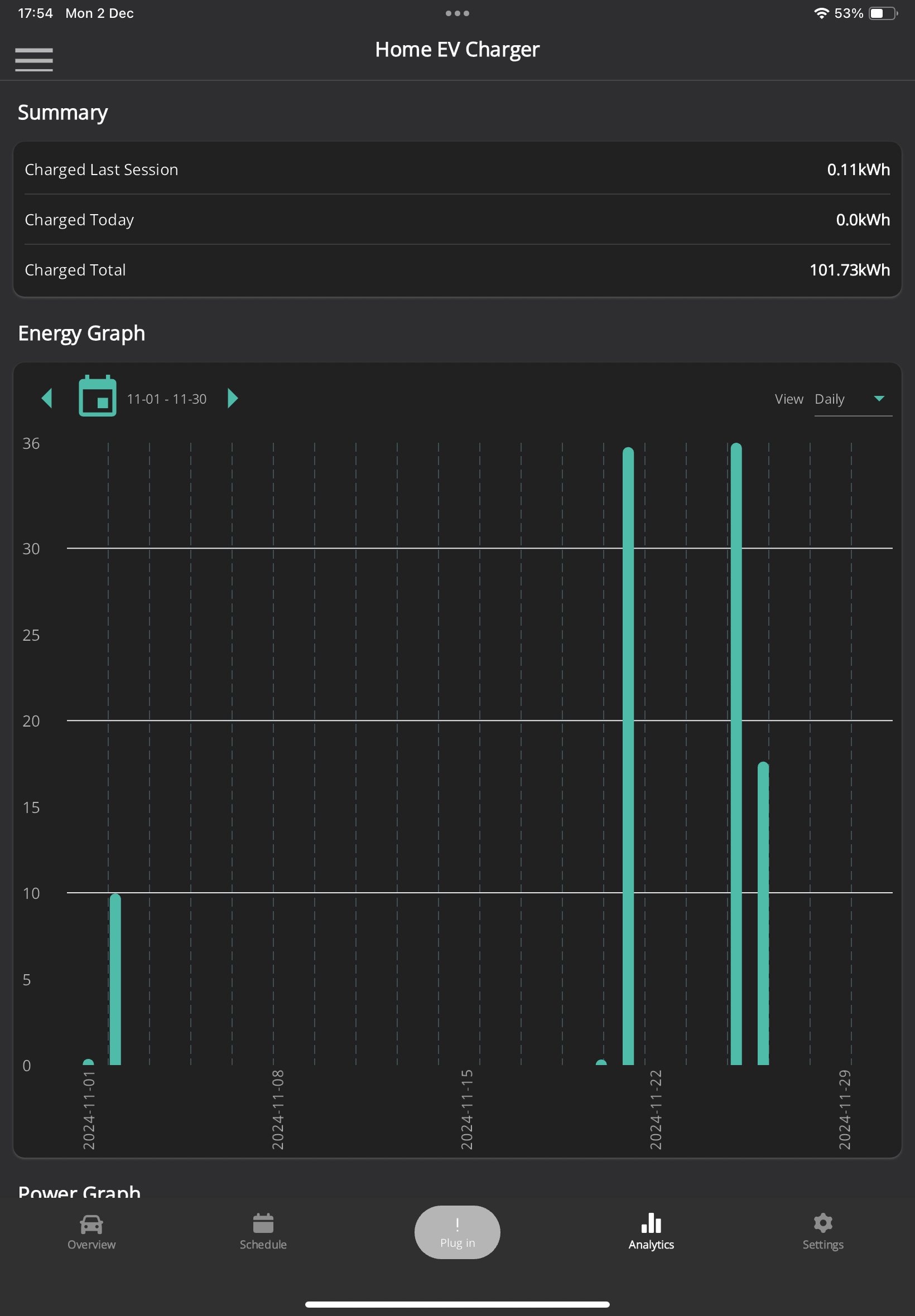Image resolution: width=915 pixels, height=1316 pixels.
Task: Open the Settings gear icon
Action: [823, 1223]
